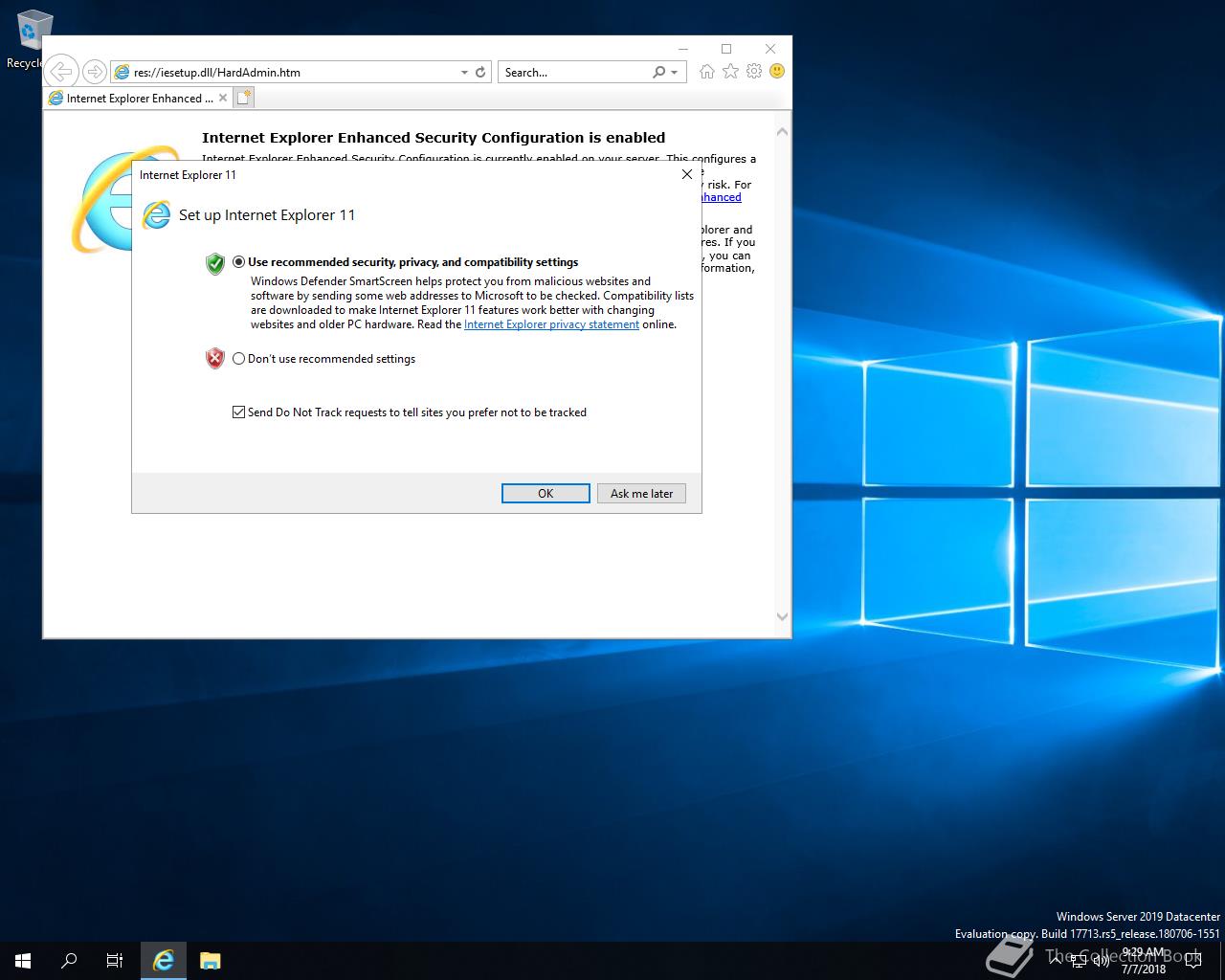Screen dimensions: 1225x980
Task: Open the IE Tools gear icon
Action: pyautogui.click(x=754, y=72)
